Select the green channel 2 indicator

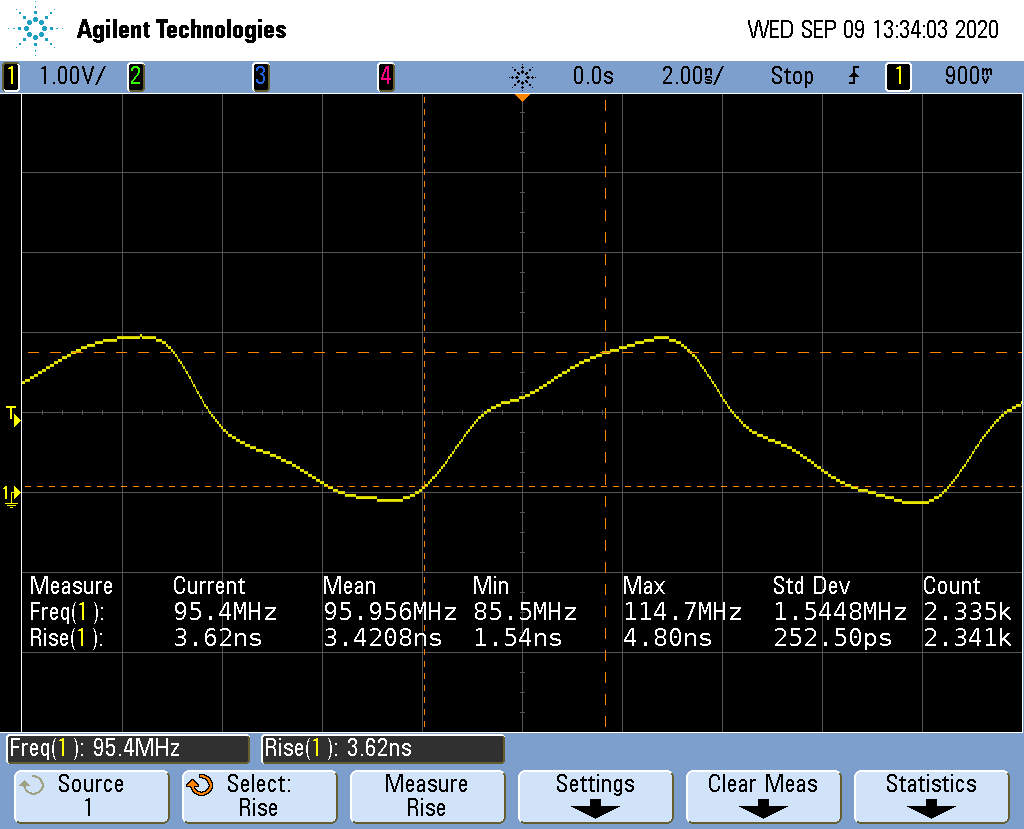point(135,76)
